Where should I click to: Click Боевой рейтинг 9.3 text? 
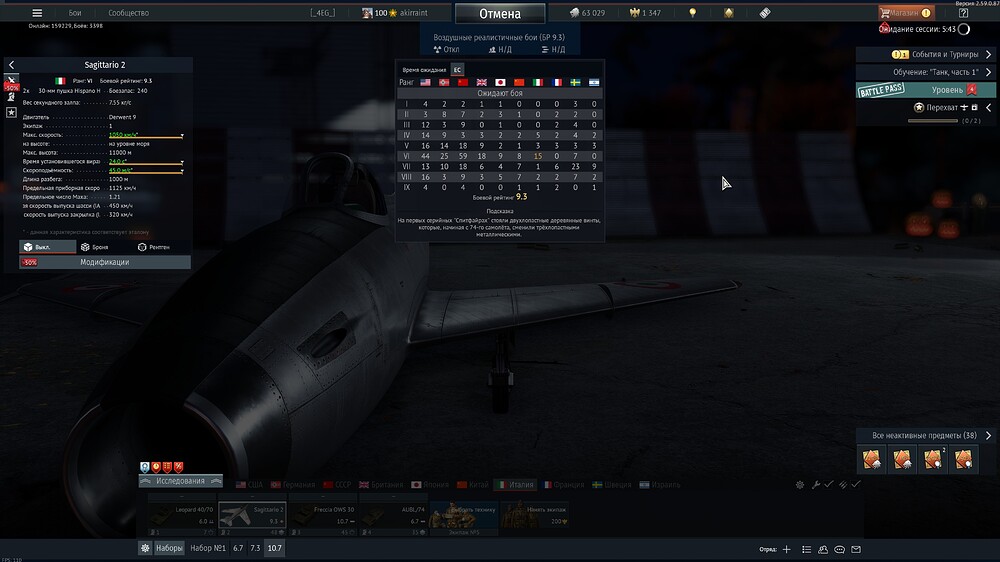coord(499,197)
